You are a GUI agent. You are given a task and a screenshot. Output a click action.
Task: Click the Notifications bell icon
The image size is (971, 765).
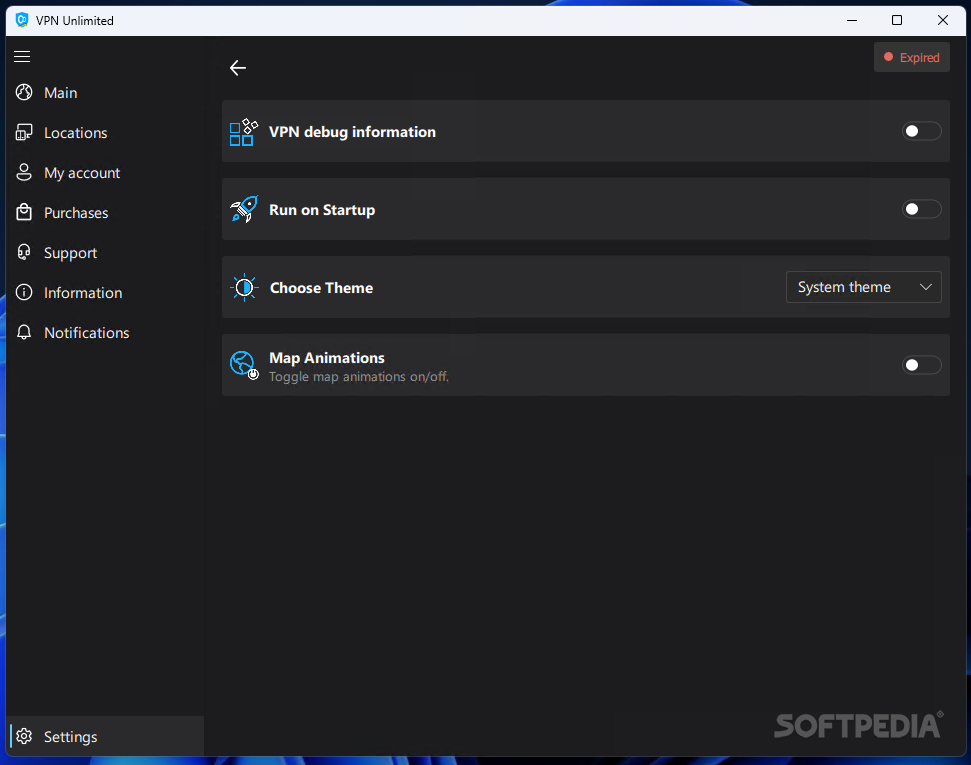(x=24, y=333)
